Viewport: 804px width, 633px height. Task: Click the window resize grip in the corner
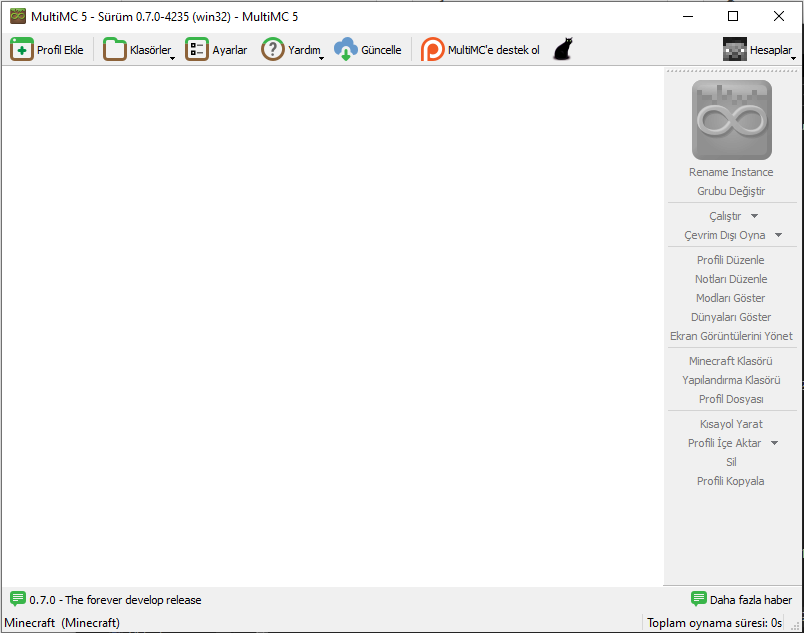point(796,626)
